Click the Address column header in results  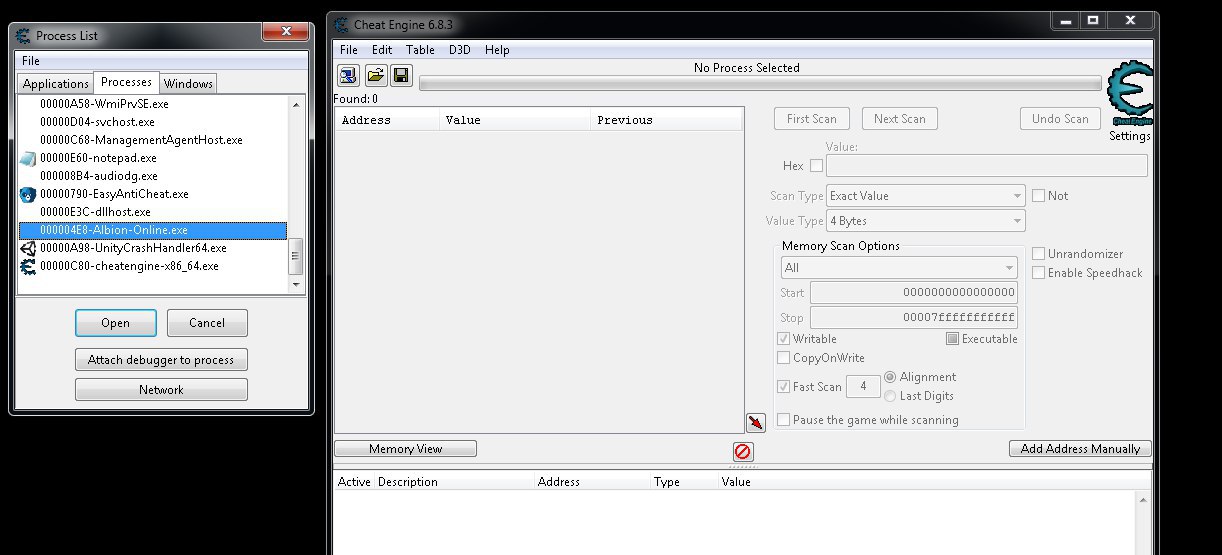[x=387, y=120]
